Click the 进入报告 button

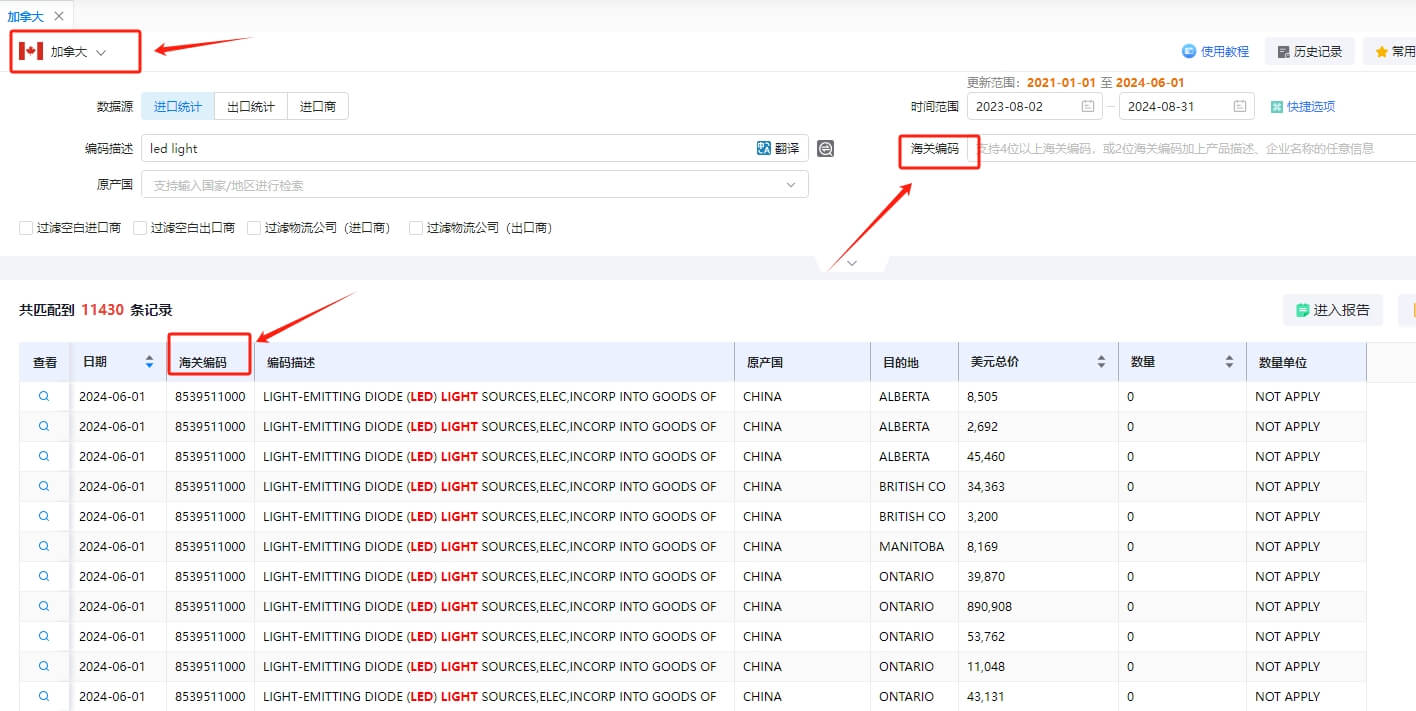1333,310
